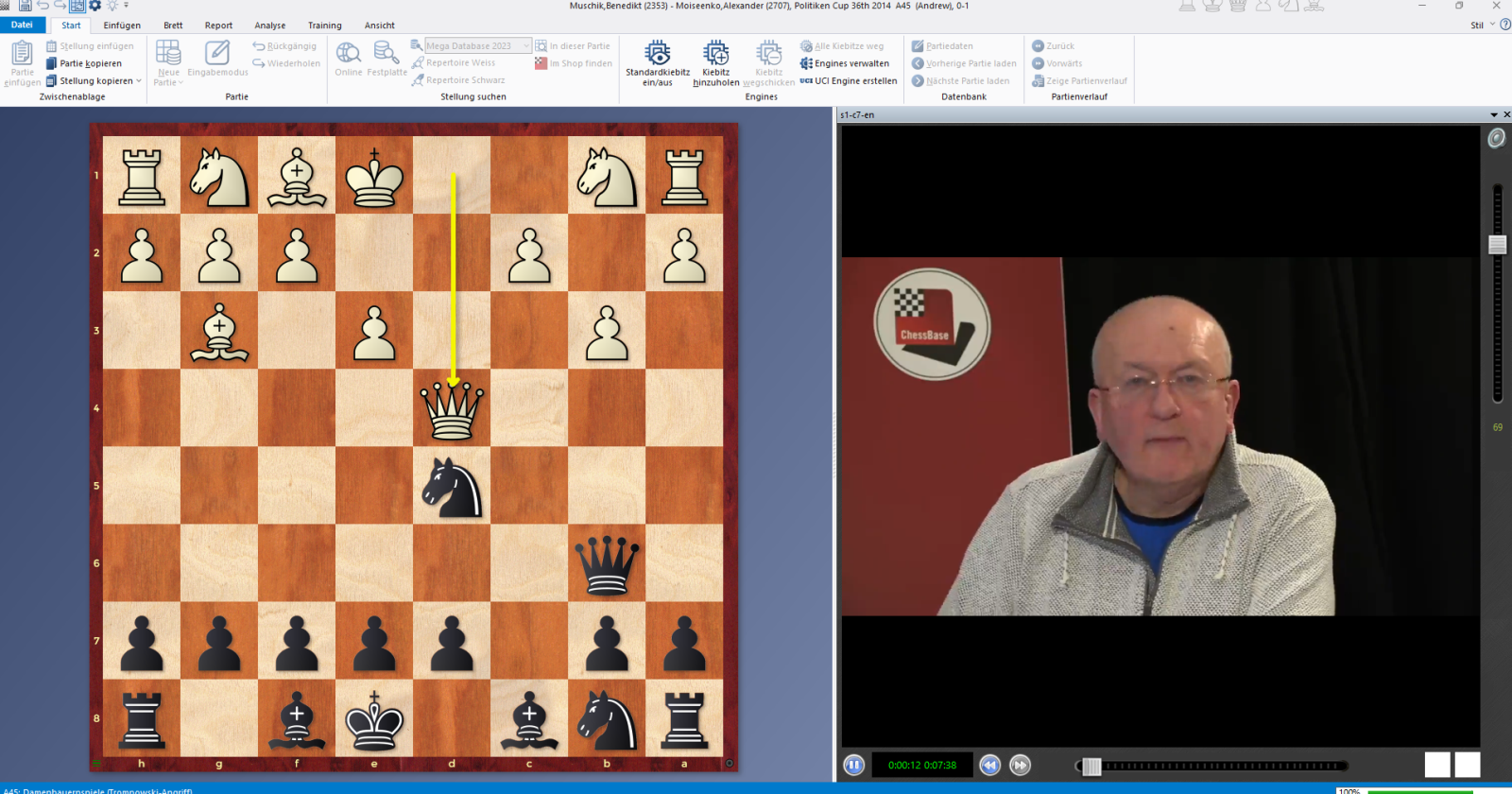
Task: Open the Analyse ribbon tab
Action: pos(269,26)
